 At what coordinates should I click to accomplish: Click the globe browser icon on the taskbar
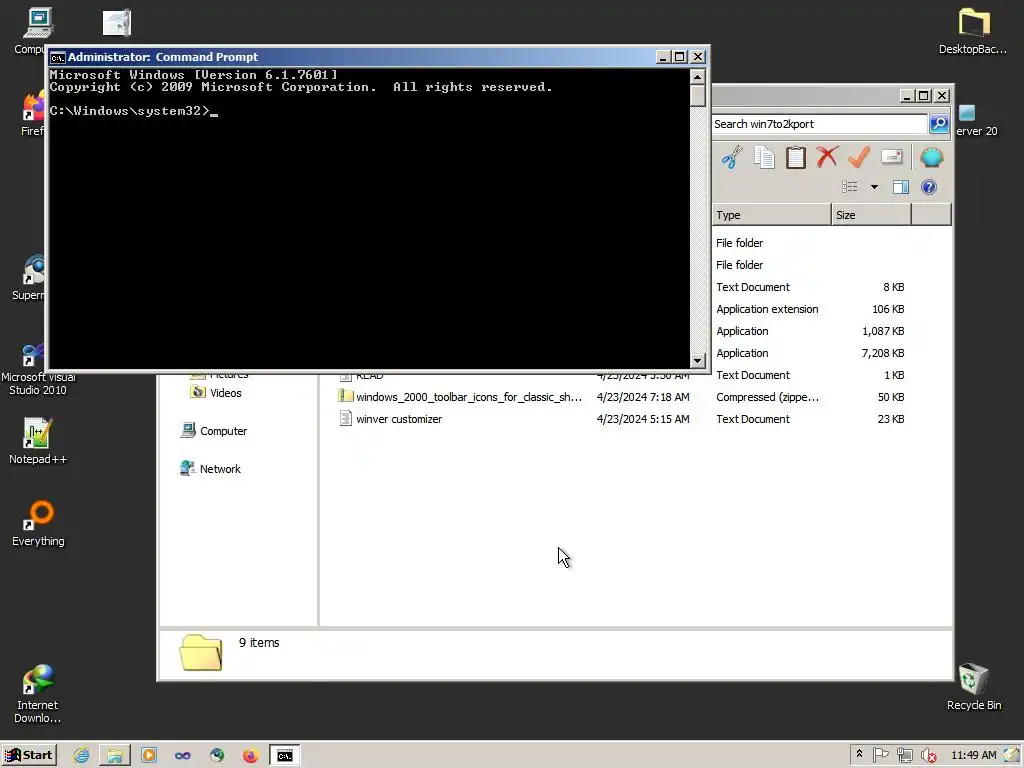pyautogui.click(x=217, y=756)
